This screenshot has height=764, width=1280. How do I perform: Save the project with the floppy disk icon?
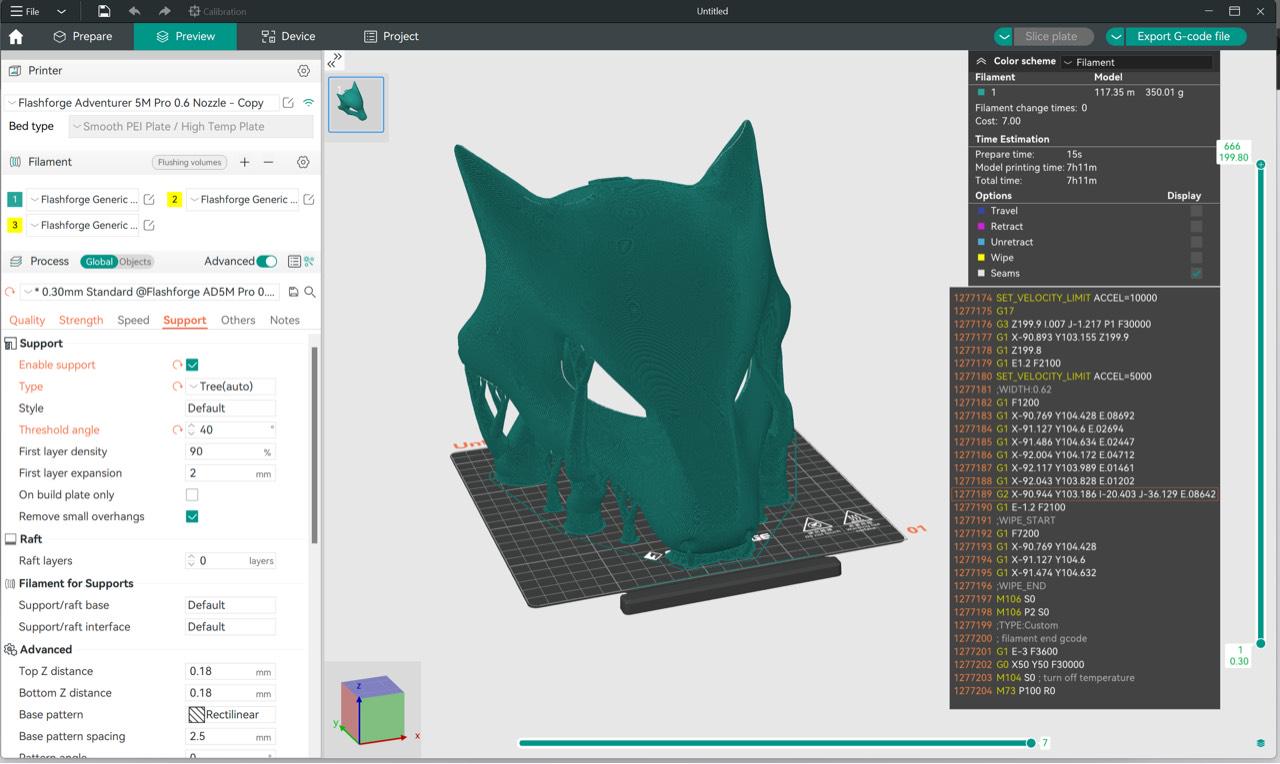point(104,11)
